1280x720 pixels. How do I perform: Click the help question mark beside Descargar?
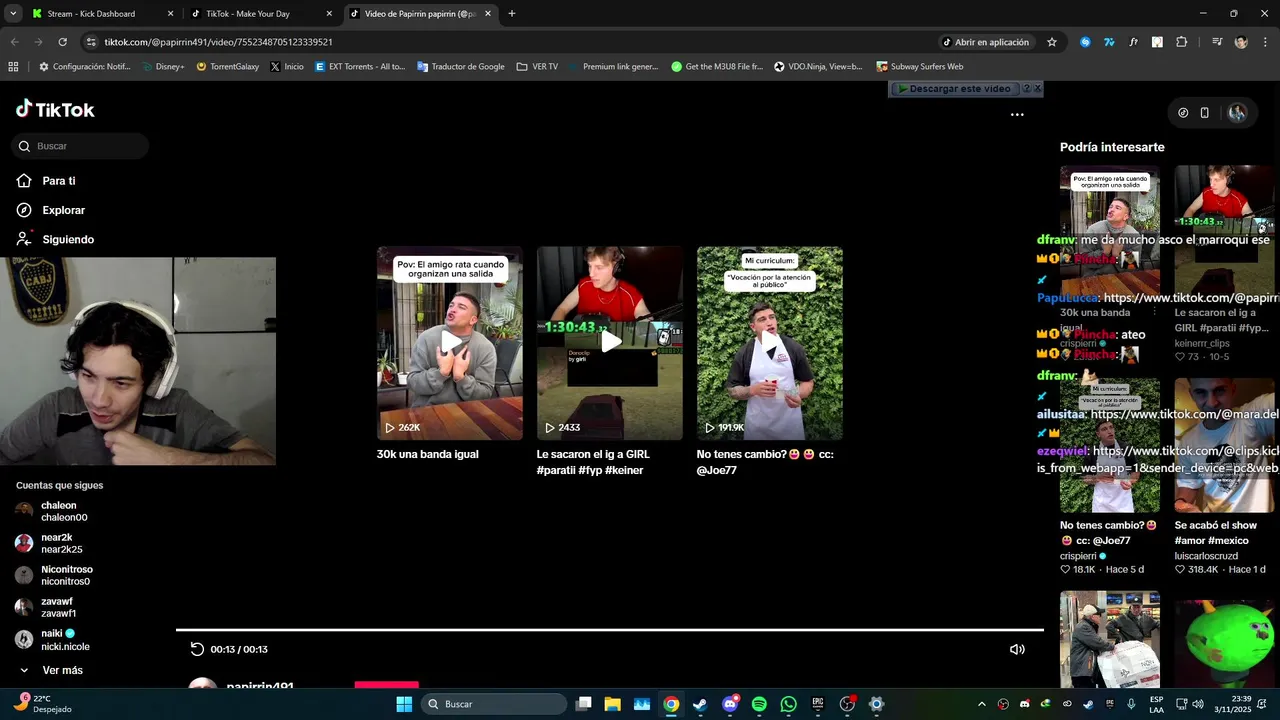1026,89
